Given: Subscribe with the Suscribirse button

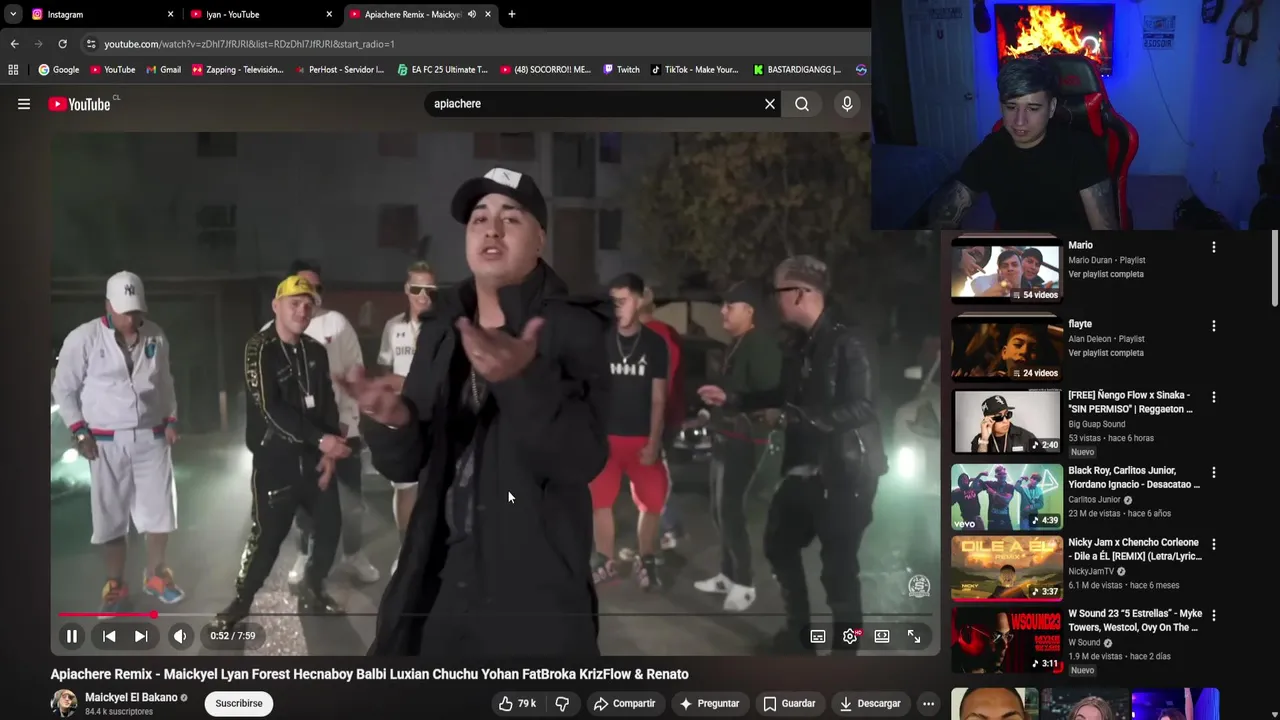Looking at the screenshot, I should [239, 703].
